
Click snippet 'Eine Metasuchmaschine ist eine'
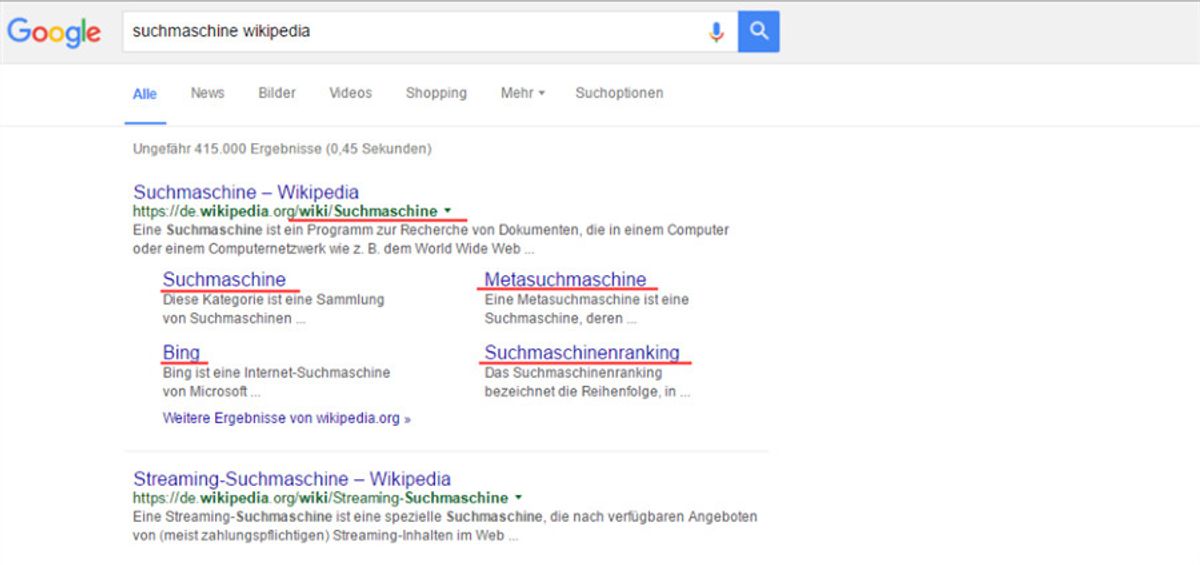click(x=587, y=308)
